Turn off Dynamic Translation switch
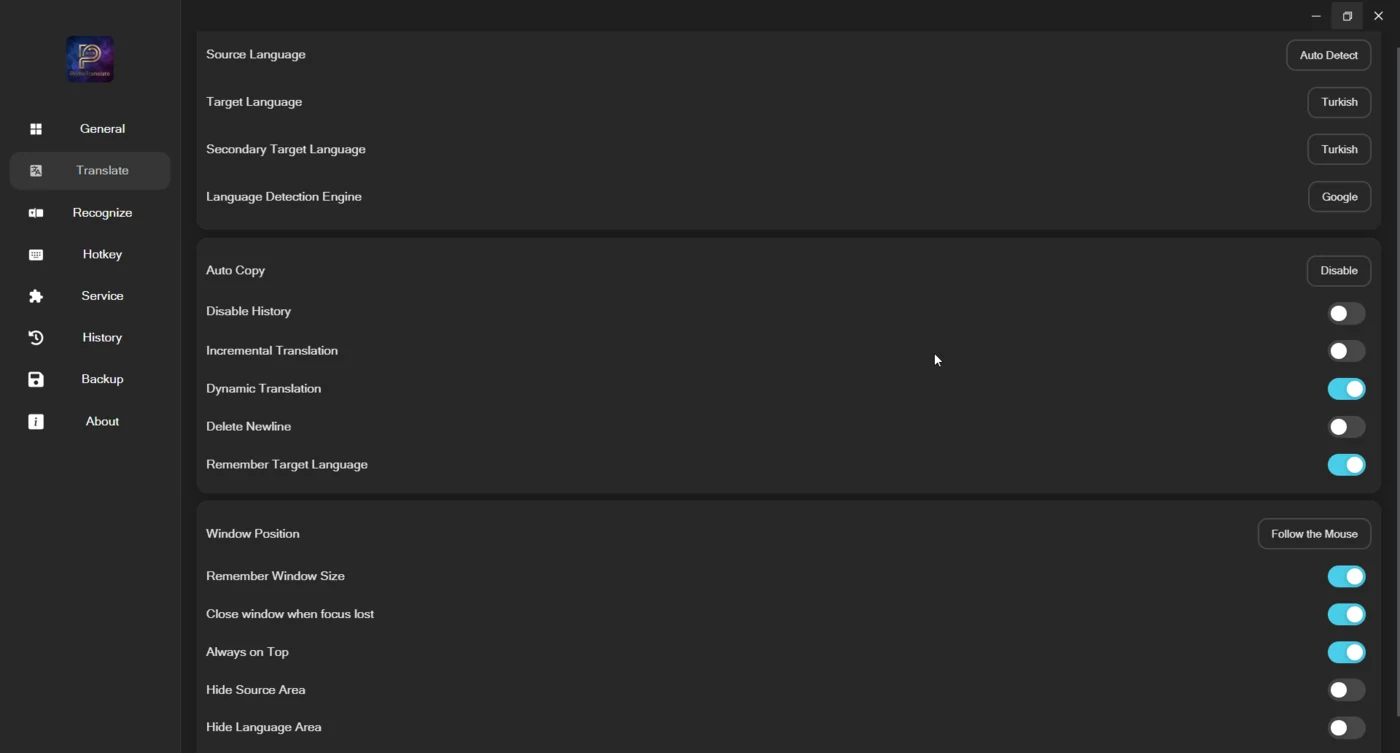This screenshot has height=753, width=1400. point(1346,389)
